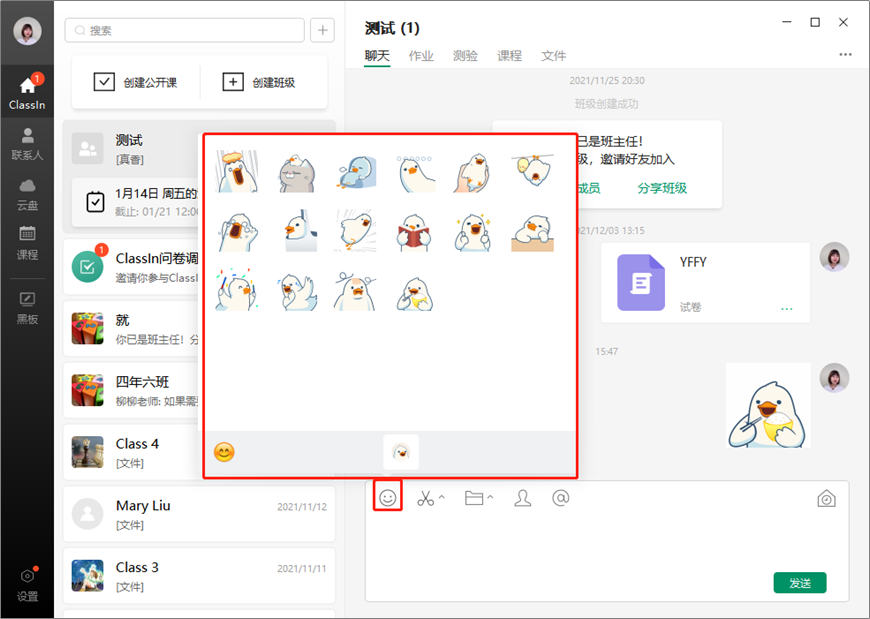Send the duck leaning on table sticker
Screen dimensions: 870x619
coord(533,232)
